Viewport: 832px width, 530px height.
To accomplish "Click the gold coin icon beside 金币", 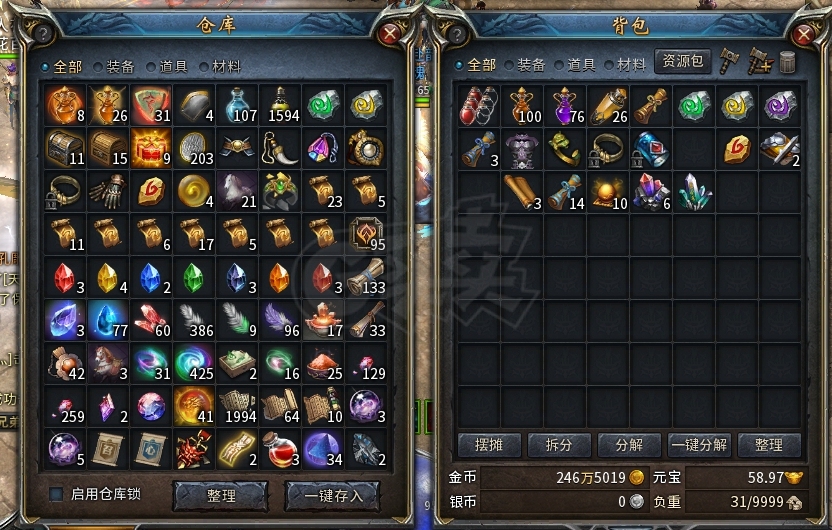I will click(x=636, y=477).
